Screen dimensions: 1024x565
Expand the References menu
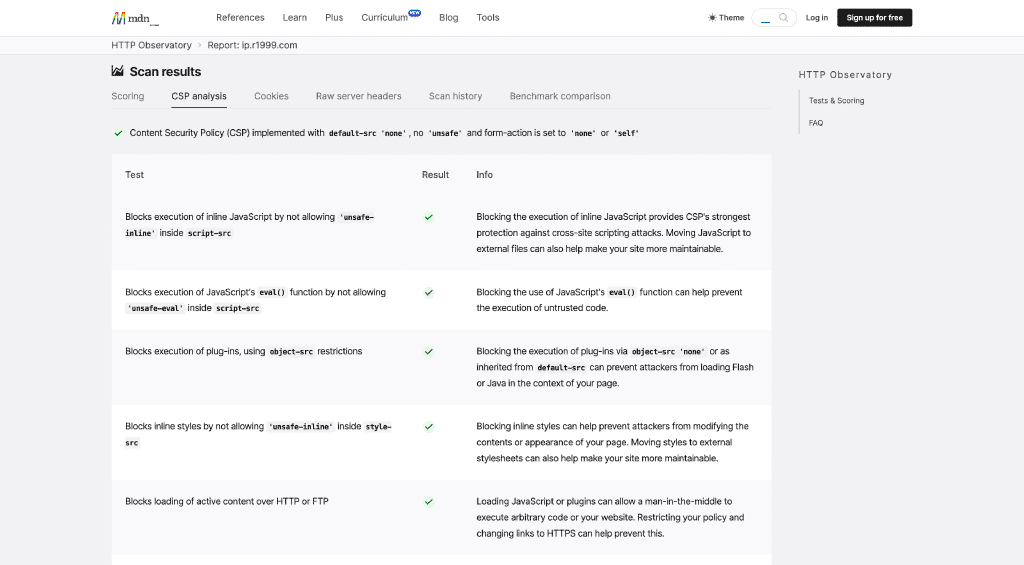[240, 18]
